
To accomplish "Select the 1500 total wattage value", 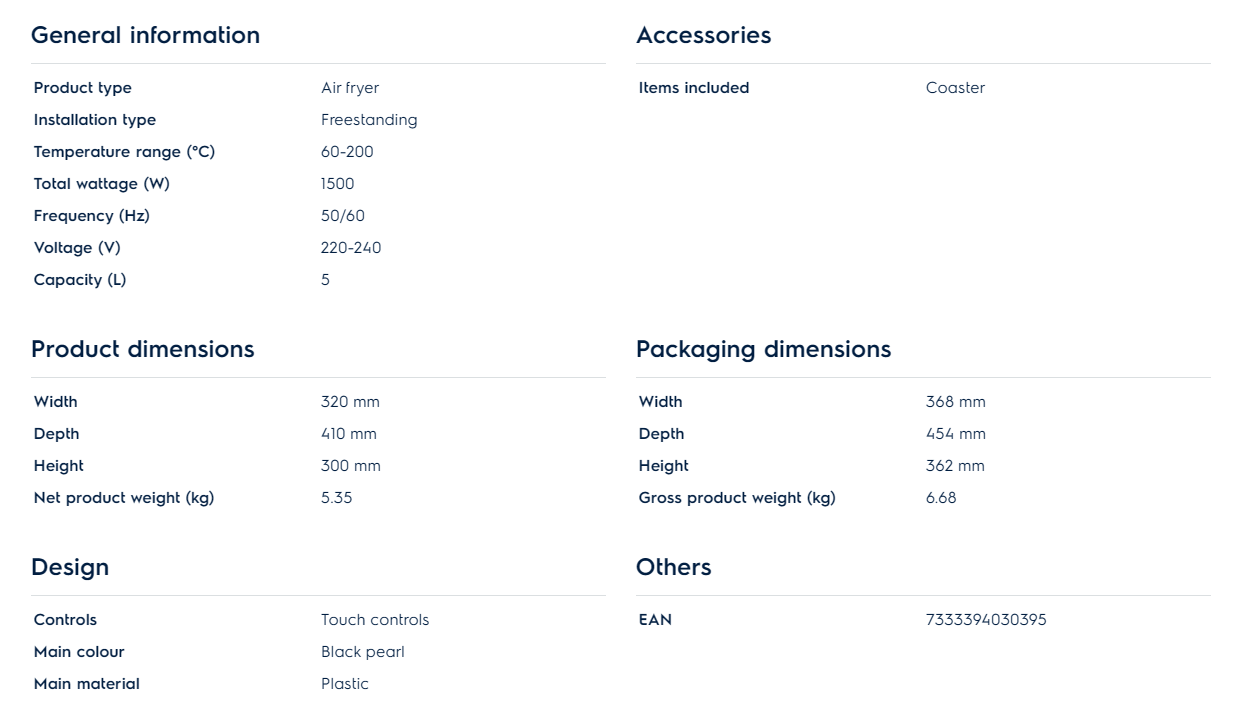I will 337,184.
